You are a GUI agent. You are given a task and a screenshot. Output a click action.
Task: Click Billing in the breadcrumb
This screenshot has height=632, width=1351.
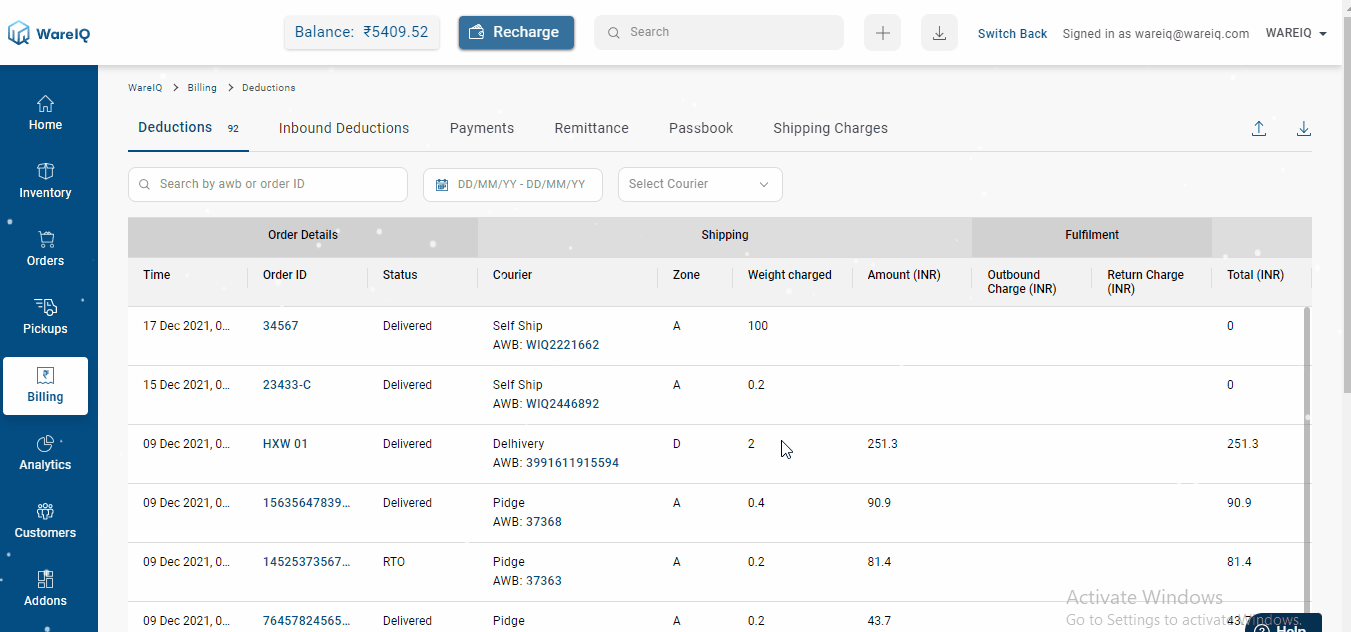pyautogui.click(x=202, y=88)
